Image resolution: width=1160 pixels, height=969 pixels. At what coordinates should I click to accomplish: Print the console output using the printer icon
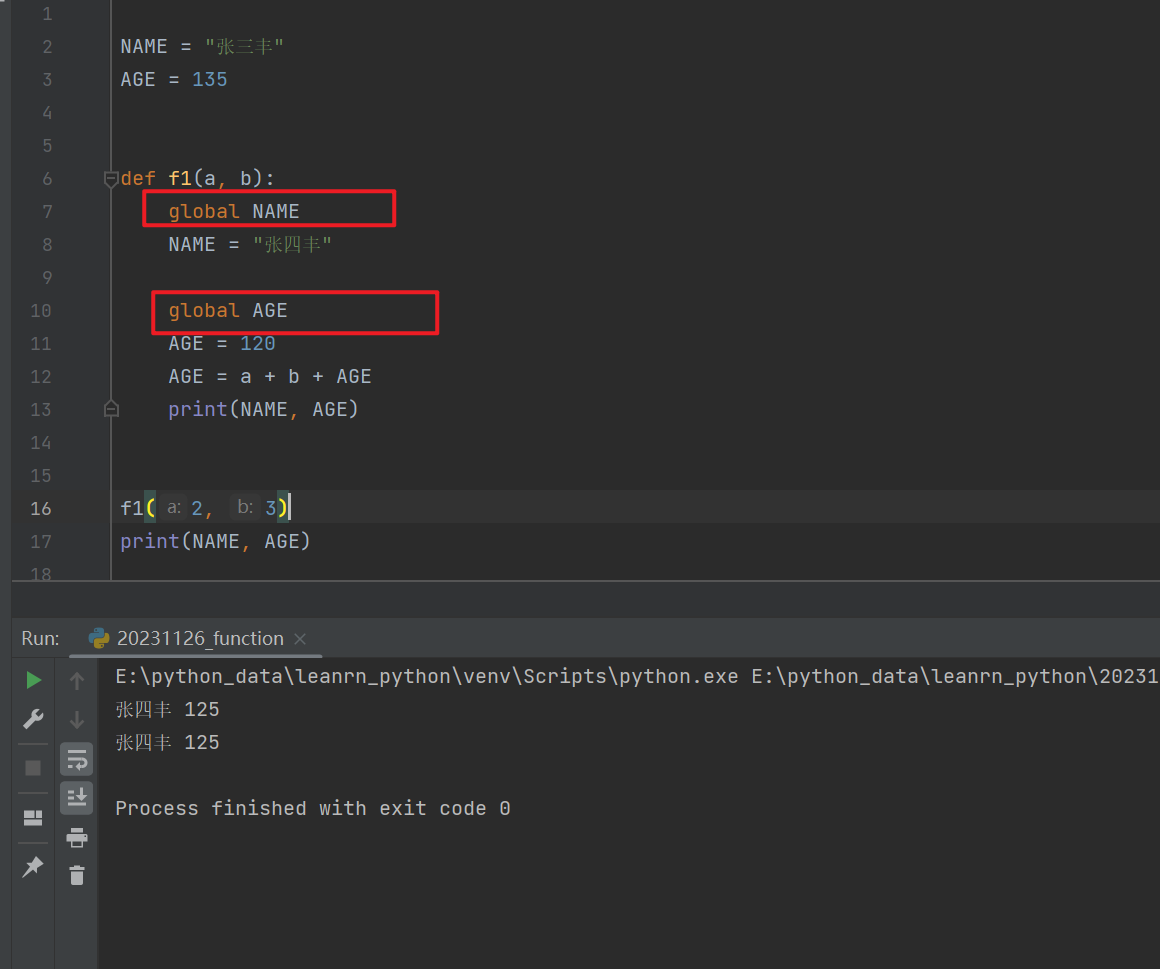[77, 838]
